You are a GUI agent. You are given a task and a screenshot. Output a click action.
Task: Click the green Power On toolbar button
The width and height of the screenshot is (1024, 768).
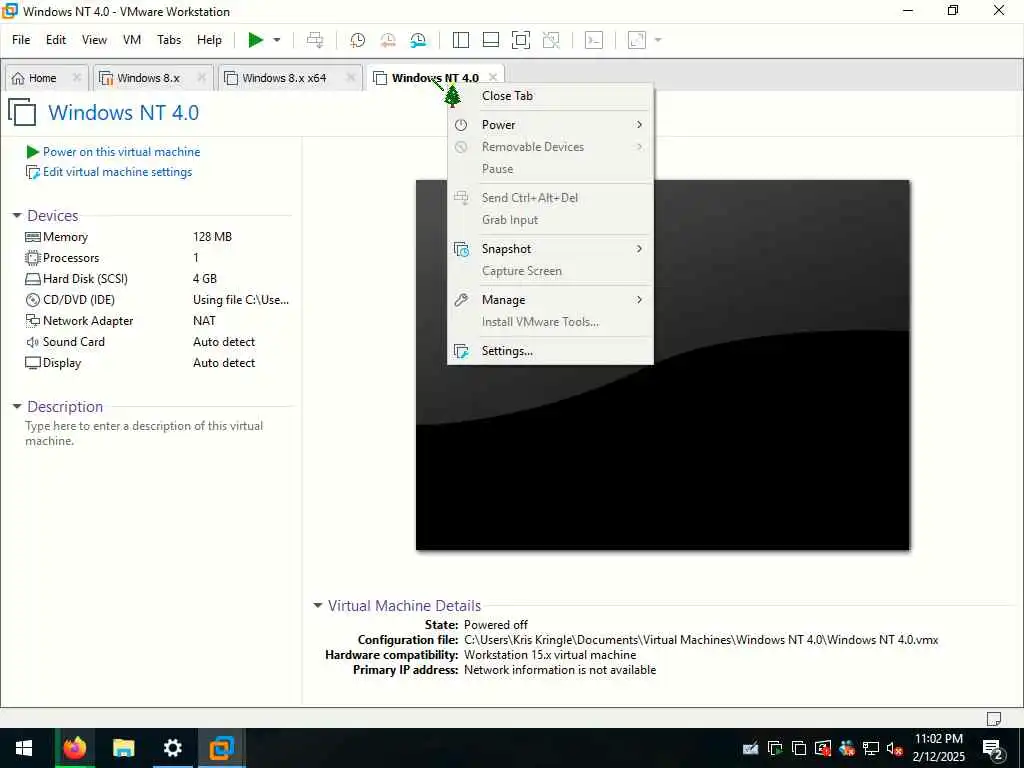point(255,40)
